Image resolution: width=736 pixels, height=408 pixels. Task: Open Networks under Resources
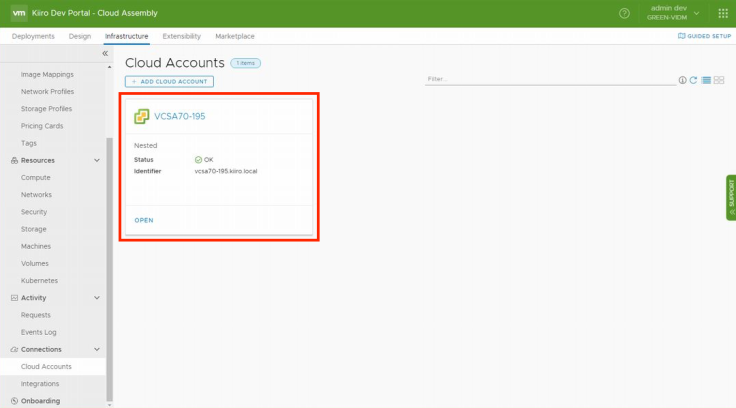[36, 195]
